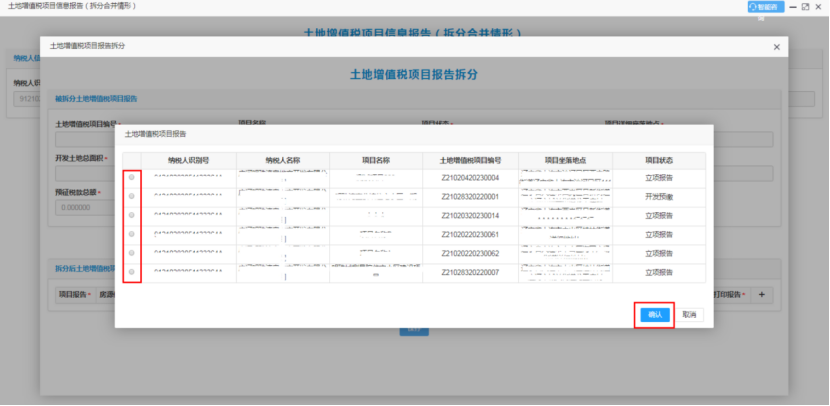This screenshot has height=406, width=830.
Task: Minimize the main window
Action: (x=792, y=7)
